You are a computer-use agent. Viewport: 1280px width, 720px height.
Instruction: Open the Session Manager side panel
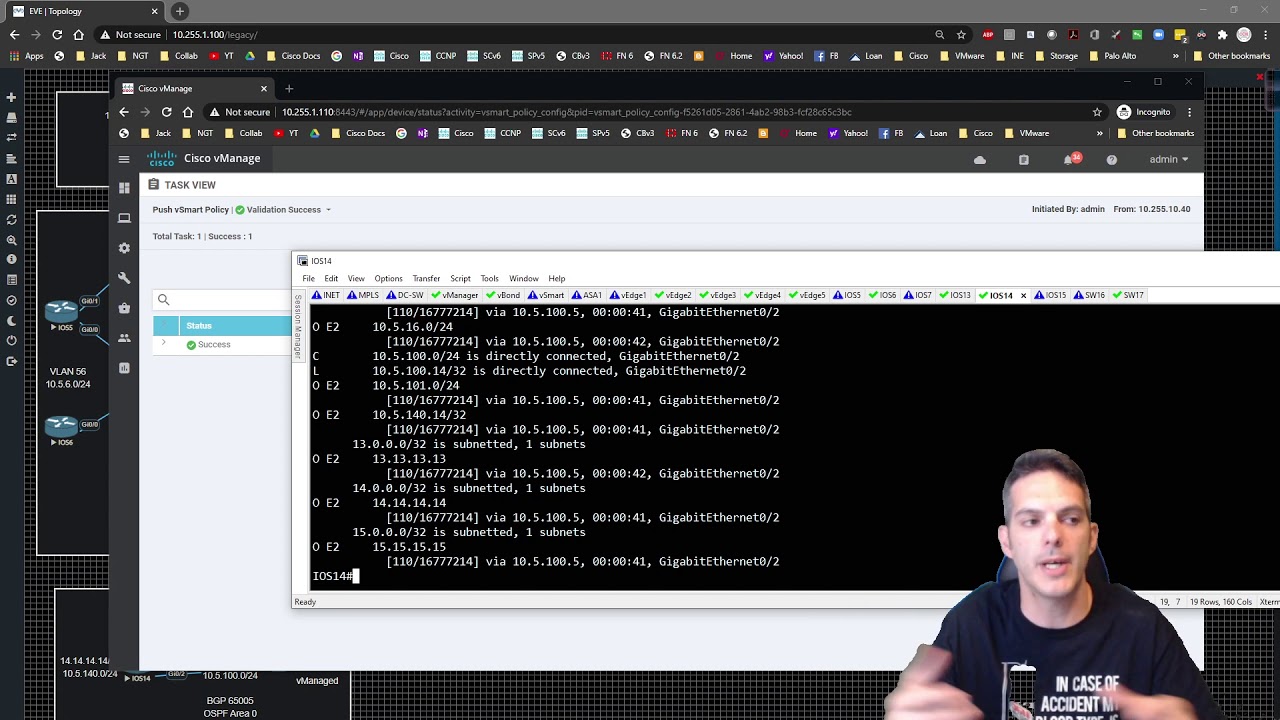coord(297,327)
